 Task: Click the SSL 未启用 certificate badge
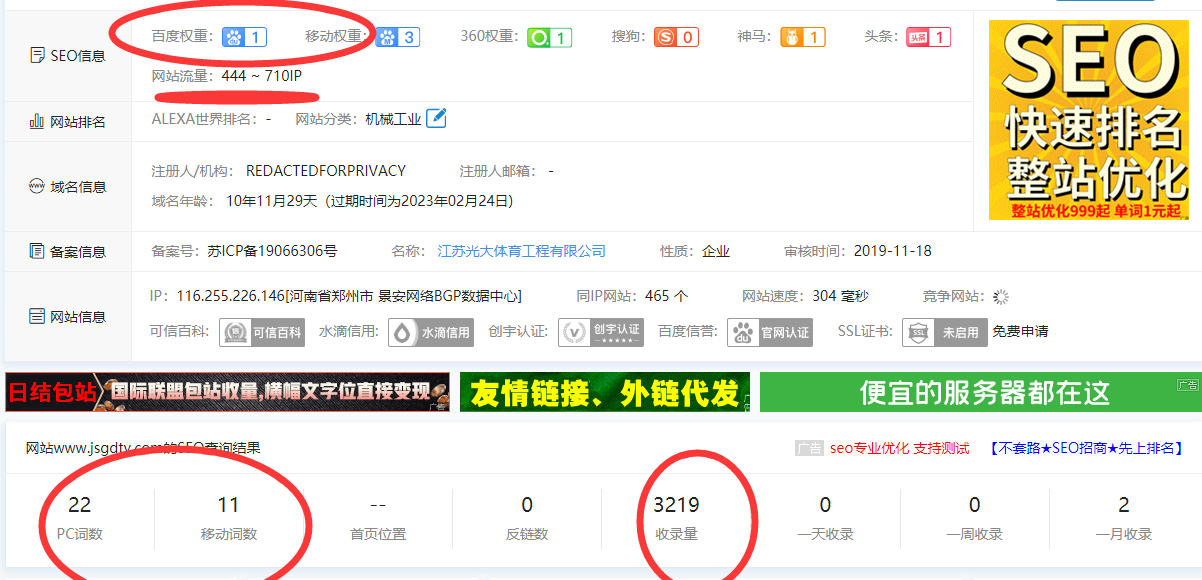tap(944, 332)
